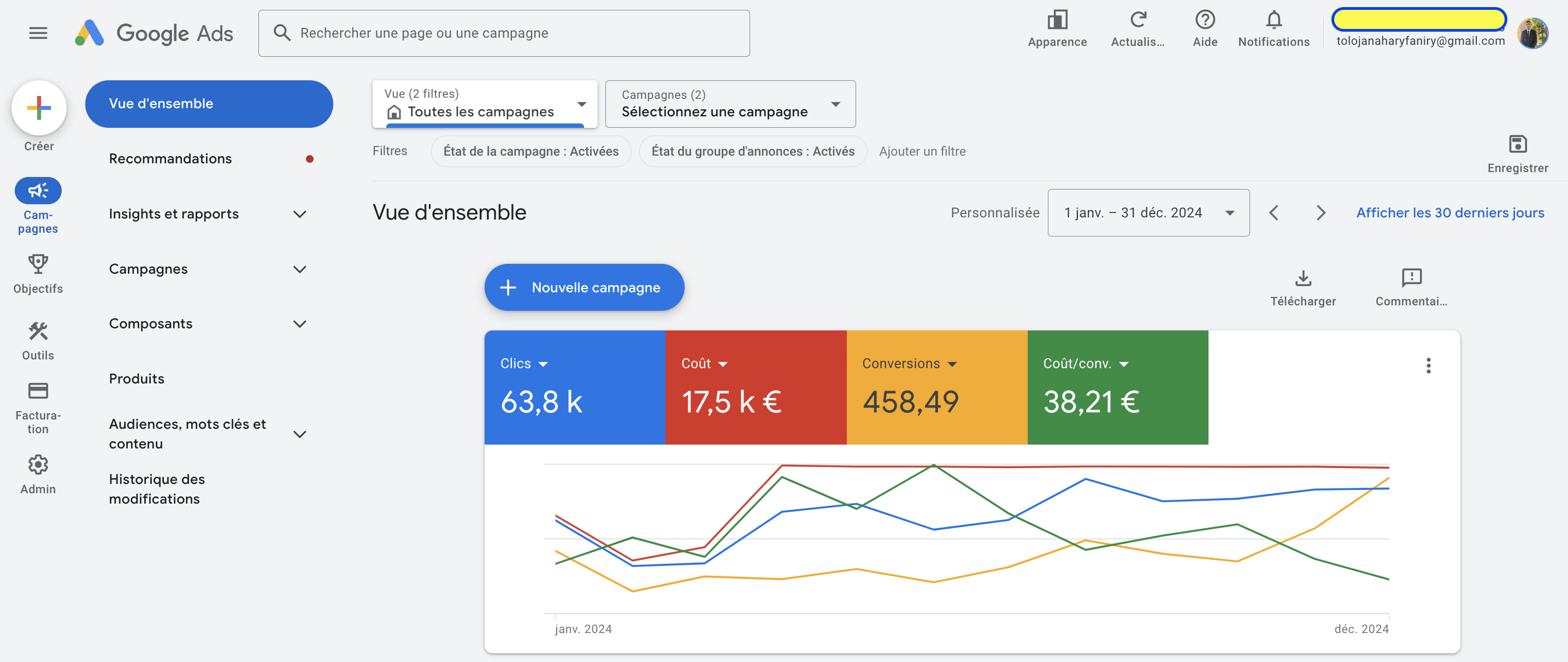Click the campaign search field
This screenshot has width=1568, height=662.
pyautogui.click(x=504, y=33)
